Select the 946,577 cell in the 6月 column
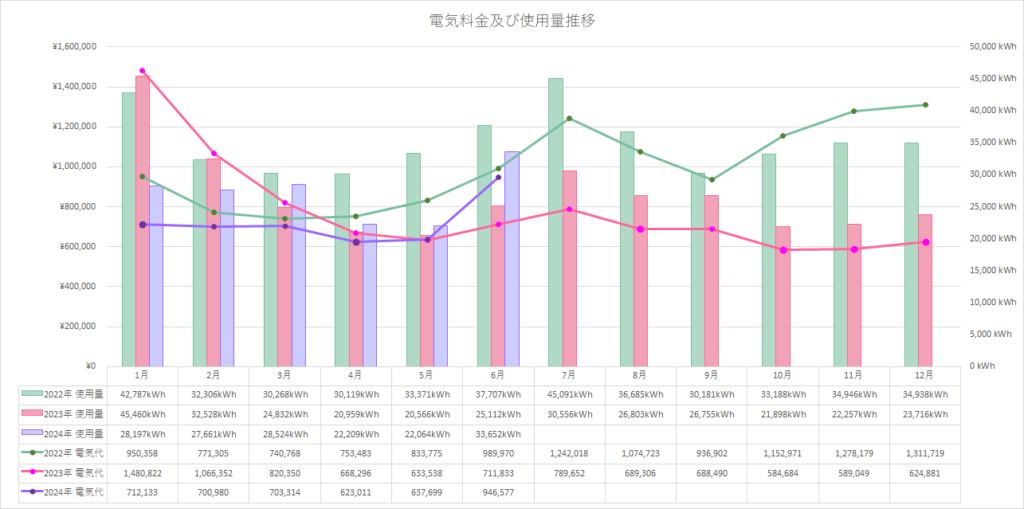This screenshot has width=1024, height=509. coord(498,491)
